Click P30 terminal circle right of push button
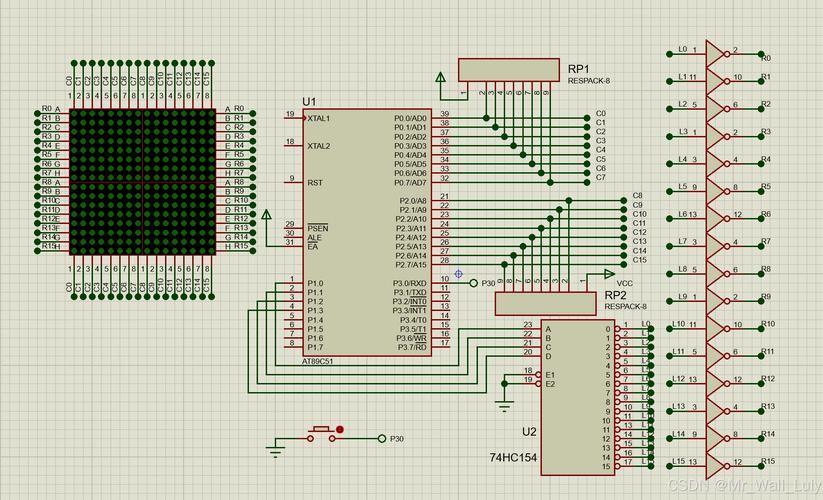The width and height of the screenshot is (823, 500). point(382,438)
